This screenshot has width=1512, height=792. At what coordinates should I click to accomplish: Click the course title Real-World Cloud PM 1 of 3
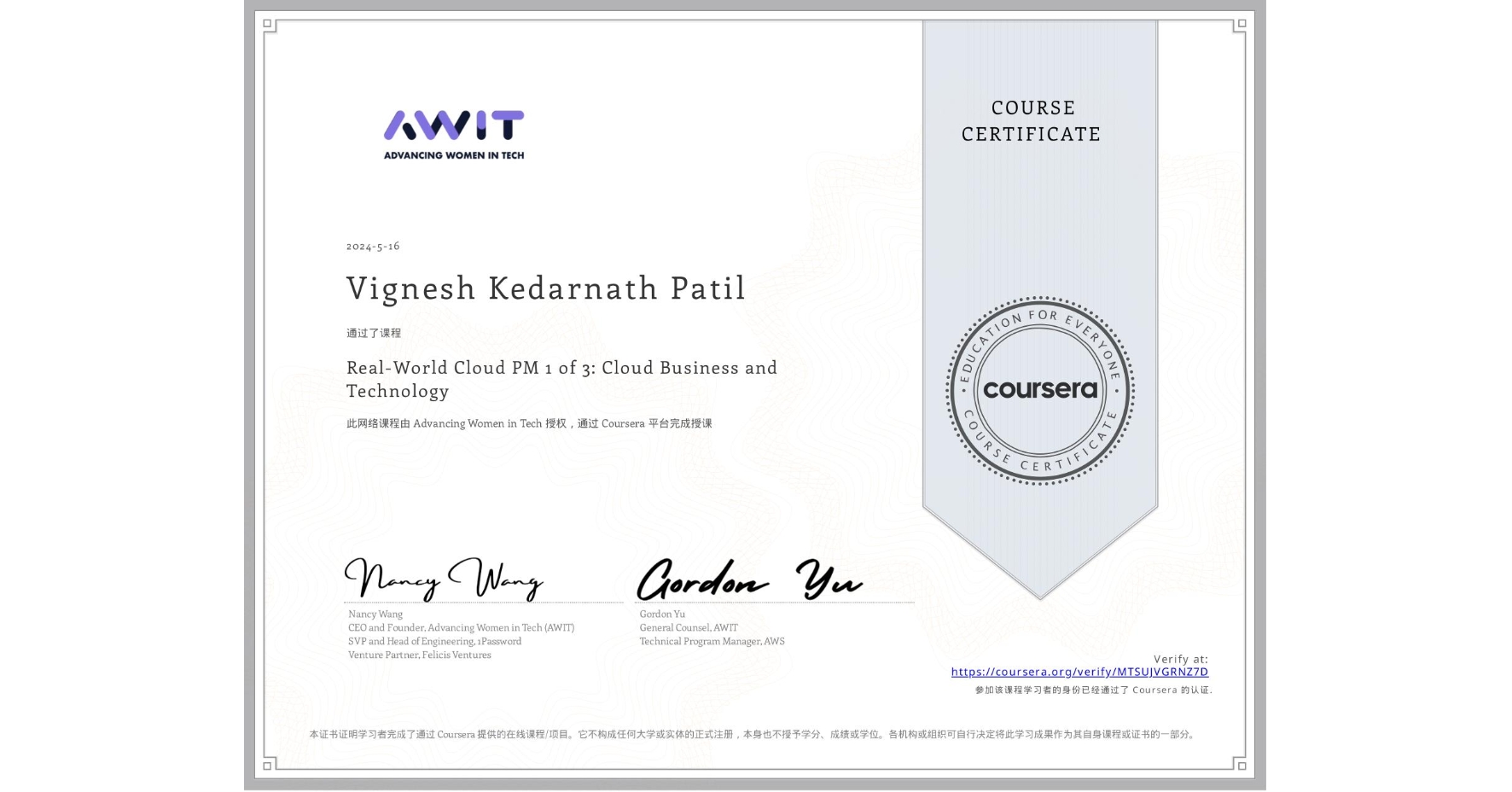561,379
